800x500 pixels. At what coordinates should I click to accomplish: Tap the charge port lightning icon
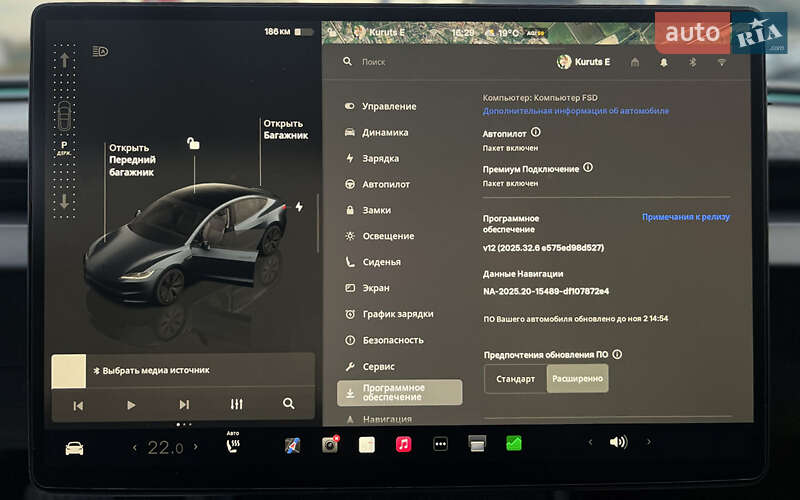click(299, 207)
